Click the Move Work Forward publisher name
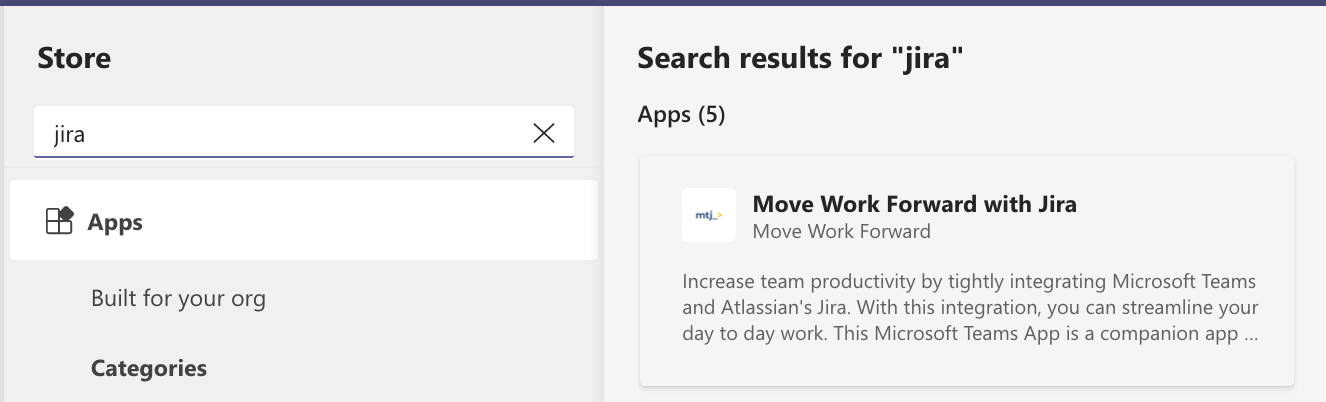 pos(841,232)
